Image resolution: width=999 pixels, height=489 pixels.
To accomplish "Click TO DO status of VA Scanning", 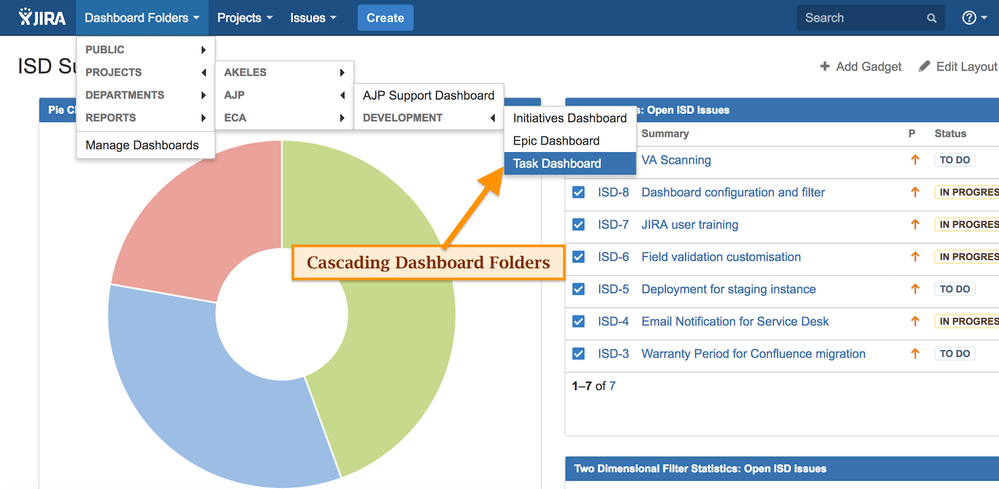I will tap(954, 160).
